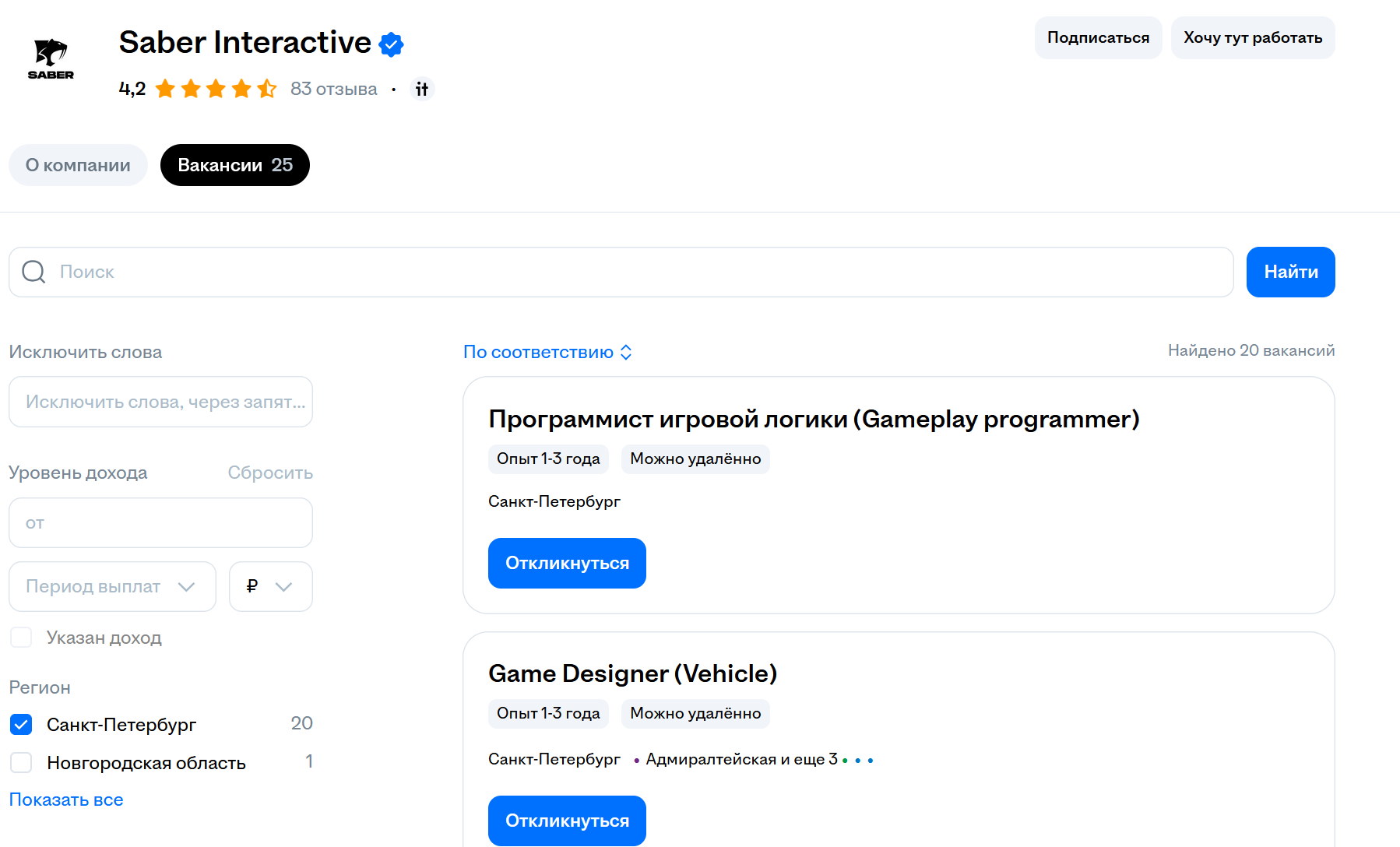The height and width of the screenshot is (847, 1400).
Task: Open the 'По соответствию' sorting dropdown
Action: pyautogui.click(x=539, y=353)
